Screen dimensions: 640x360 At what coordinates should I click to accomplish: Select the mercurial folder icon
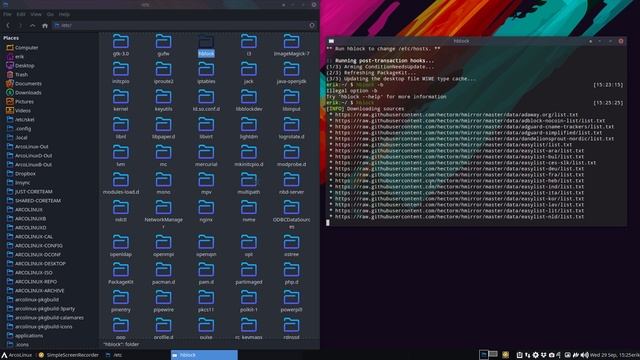coord(206,153)
